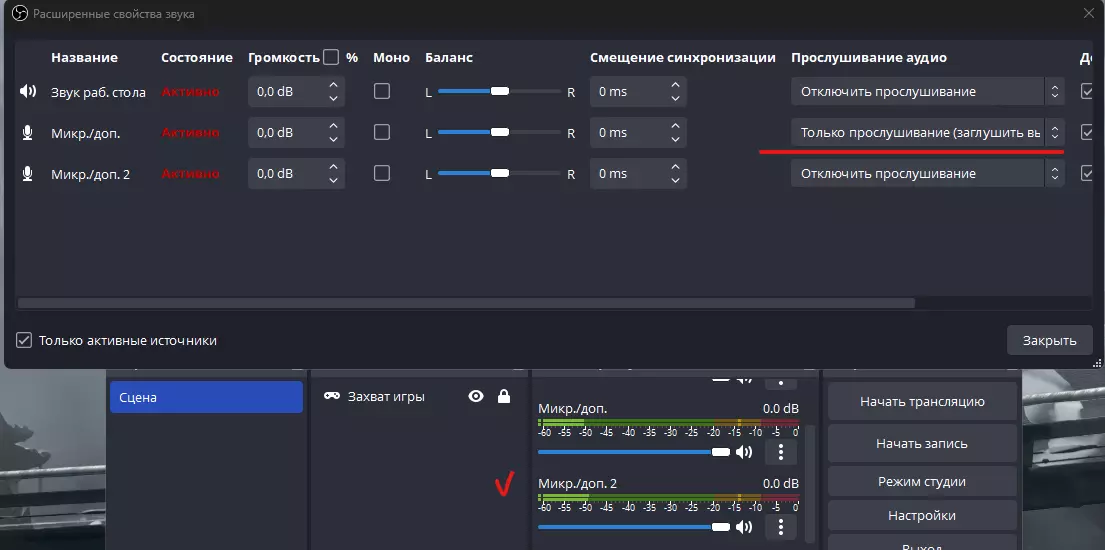
Task: Mute Микр./доп. in the mixer
Action: coord(744,452)
